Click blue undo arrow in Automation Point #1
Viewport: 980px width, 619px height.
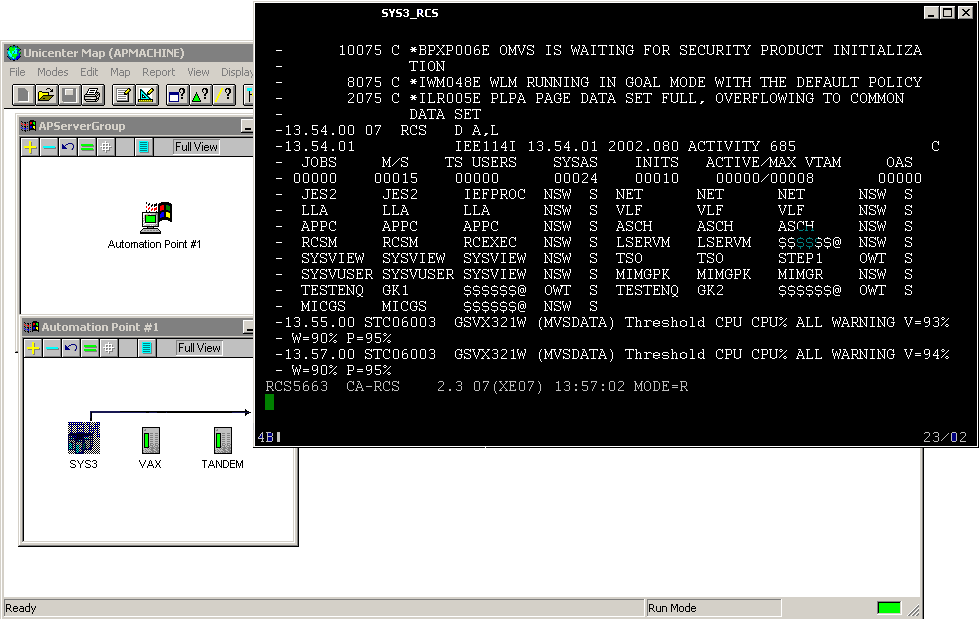click(71, 348)
